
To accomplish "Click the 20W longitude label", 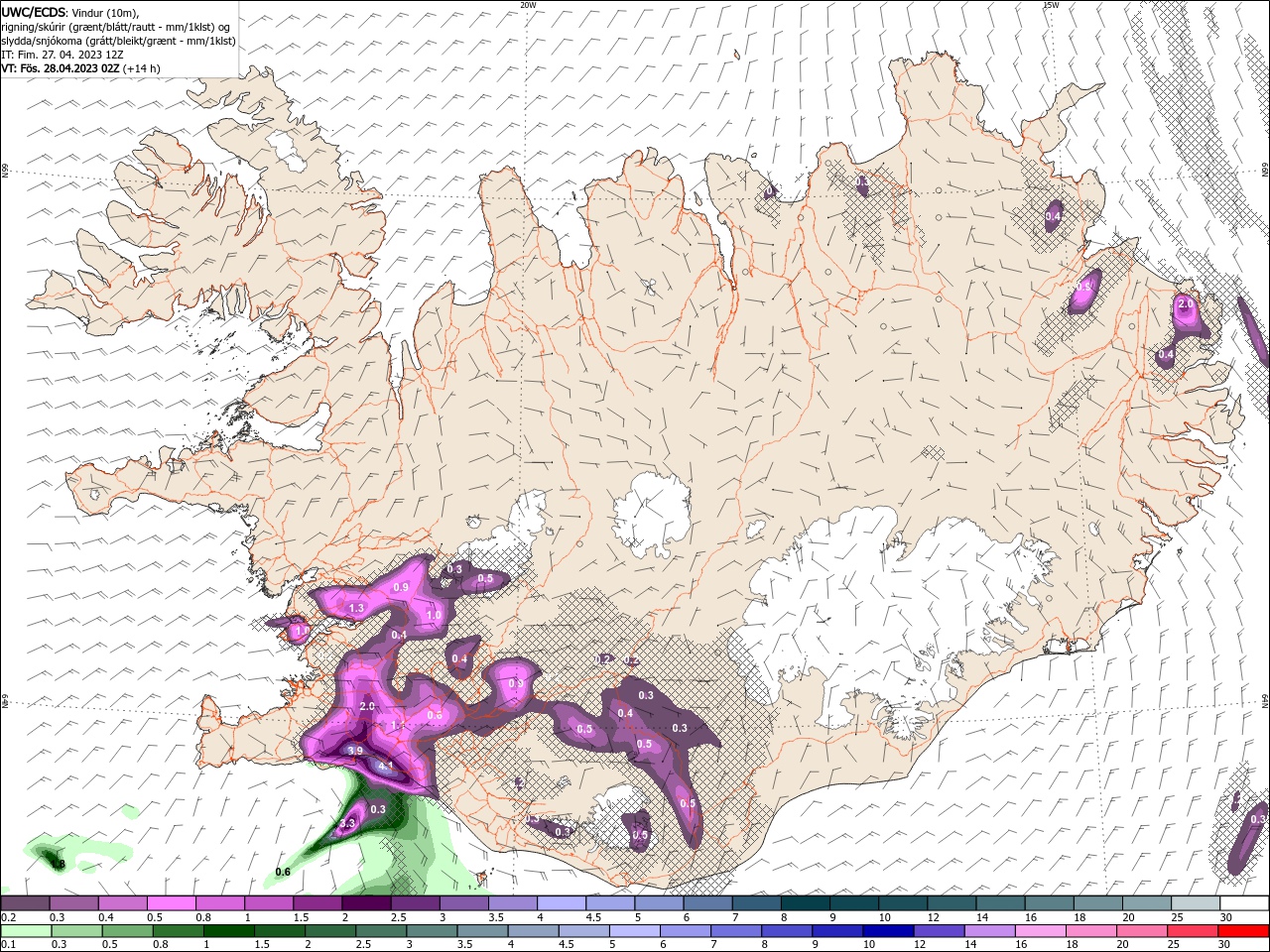I will 528,5.
